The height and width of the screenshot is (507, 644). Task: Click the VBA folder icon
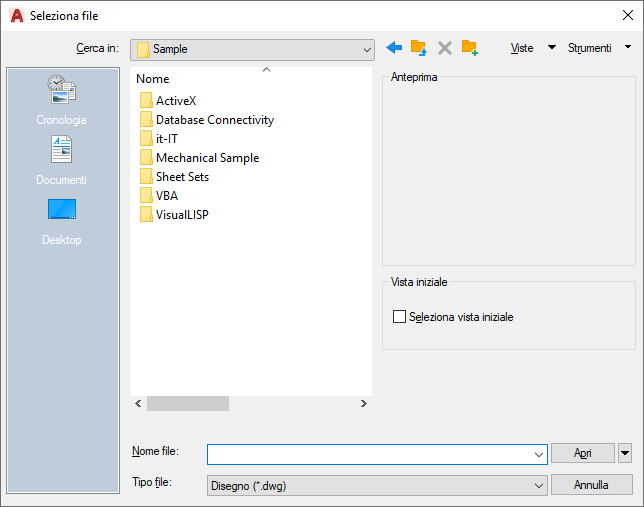tap(146, 195)
